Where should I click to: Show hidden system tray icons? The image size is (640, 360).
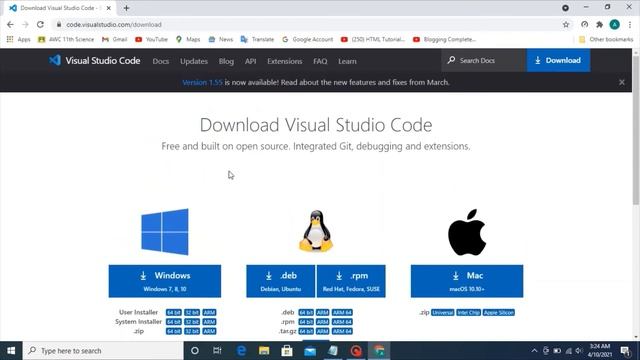534,351
